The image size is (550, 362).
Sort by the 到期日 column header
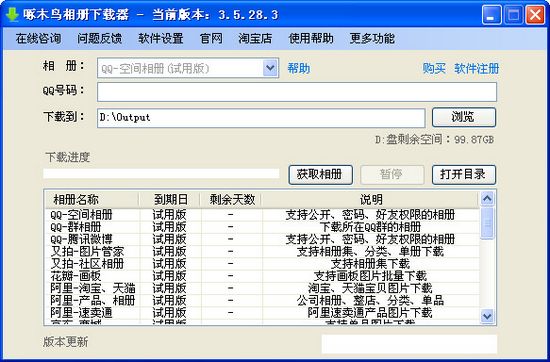[x=170, y=200]
